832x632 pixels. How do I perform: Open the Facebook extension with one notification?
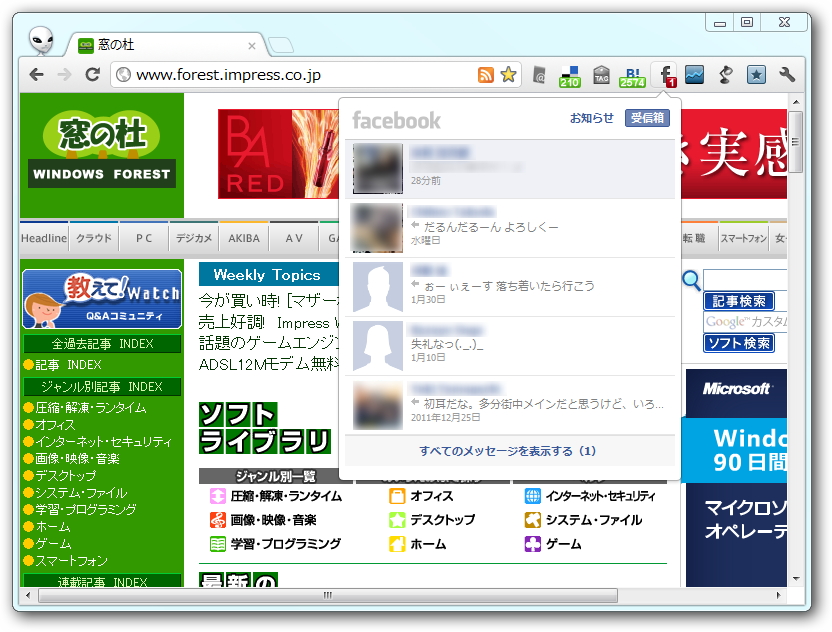665,74
